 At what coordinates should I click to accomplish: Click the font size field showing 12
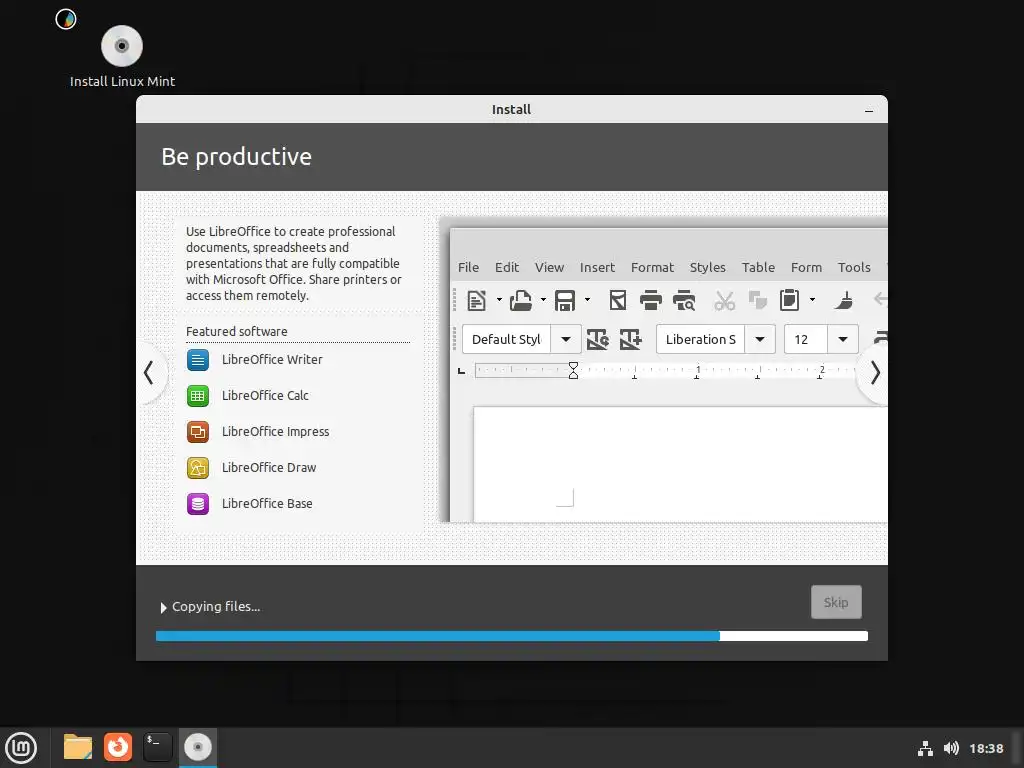[x=806, y=340]
